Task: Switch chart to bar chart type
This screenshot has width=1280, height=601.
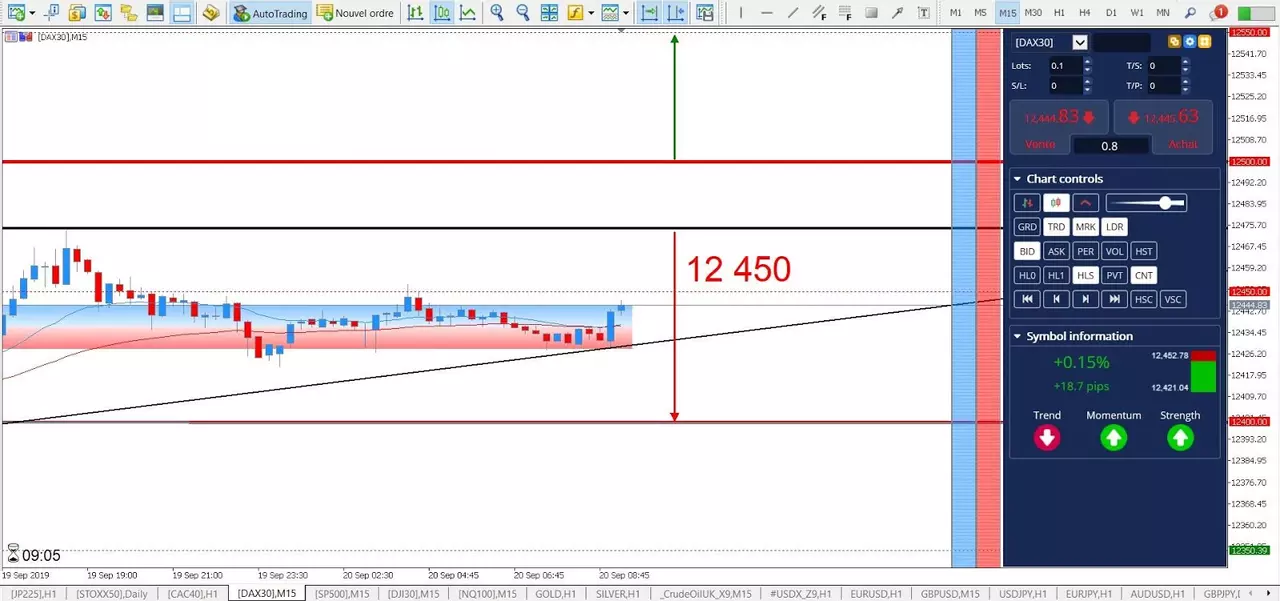Action: tap(415, 13)
